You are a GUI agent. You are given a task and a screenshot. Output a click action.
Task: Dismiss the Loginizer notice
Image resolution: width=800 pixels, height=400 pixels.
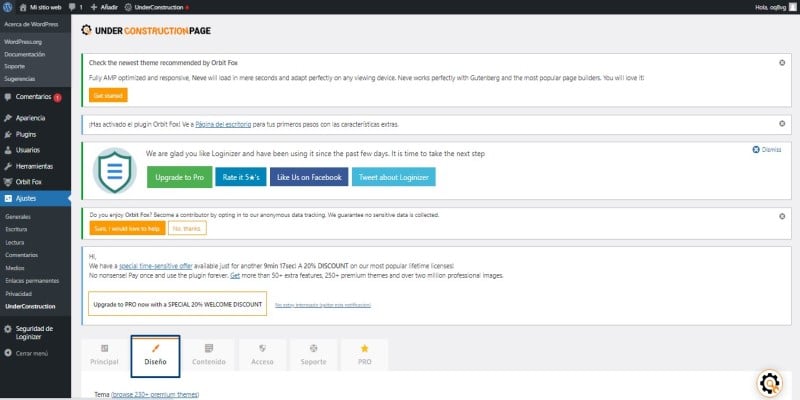[x=767, y=149]
